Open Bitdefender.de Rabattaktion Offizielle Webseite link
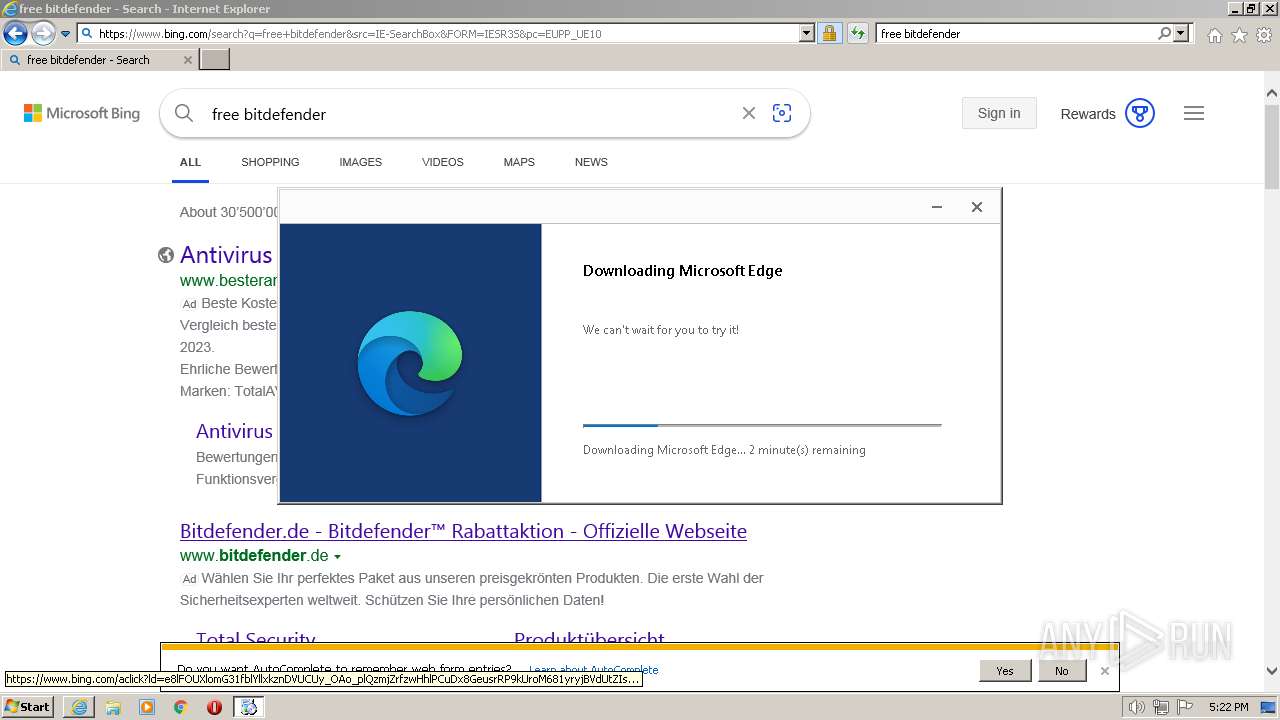The image size is (1280, 720). click(x=463, y=531)
